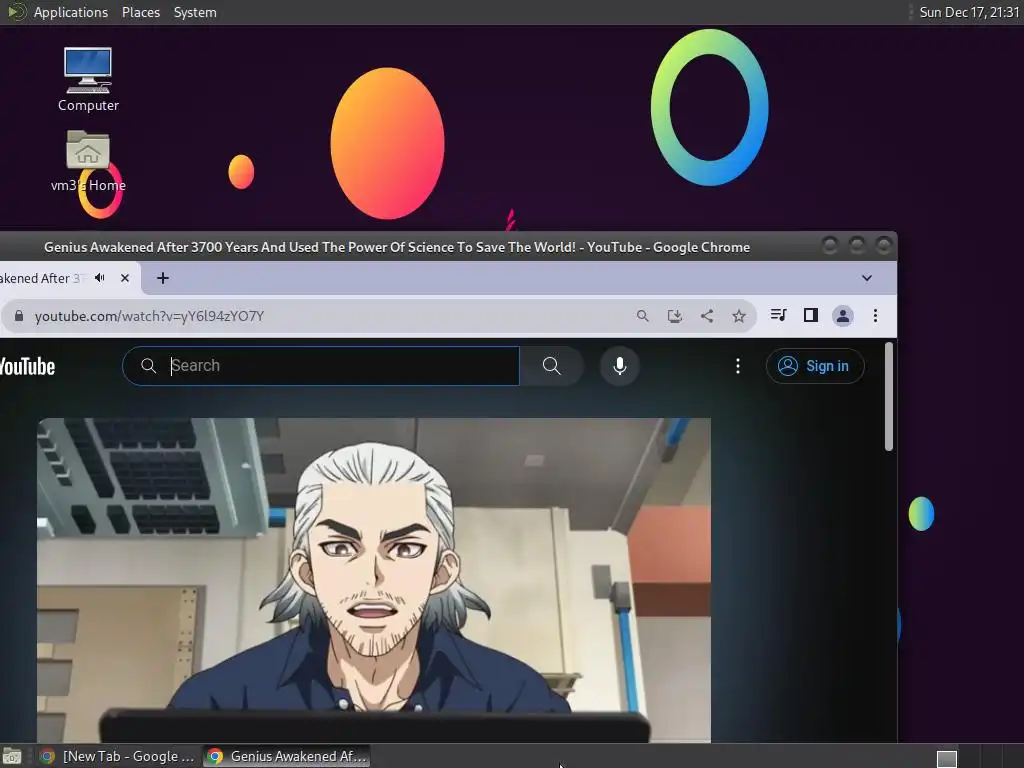
Task: Mute the tab via its speaker icon
Action: click(100, 278)
